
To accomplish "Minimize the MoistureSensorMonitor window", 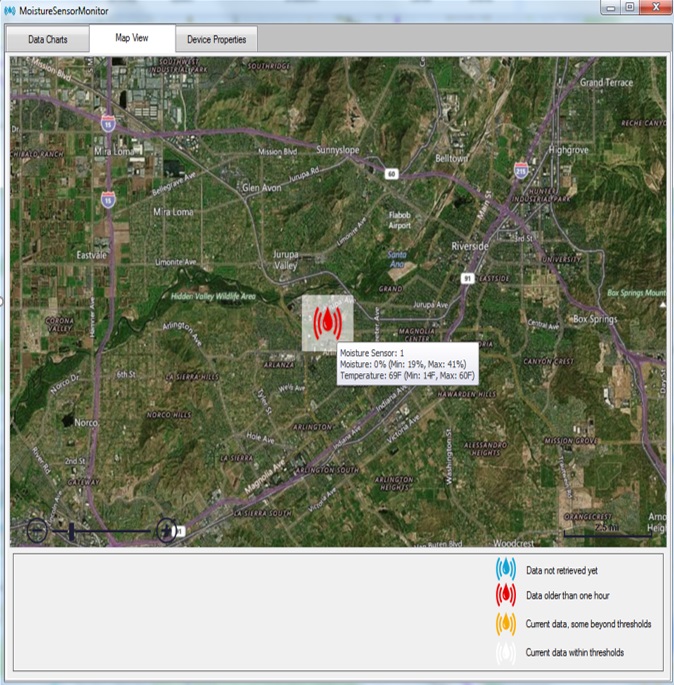I will pos(611,7).
